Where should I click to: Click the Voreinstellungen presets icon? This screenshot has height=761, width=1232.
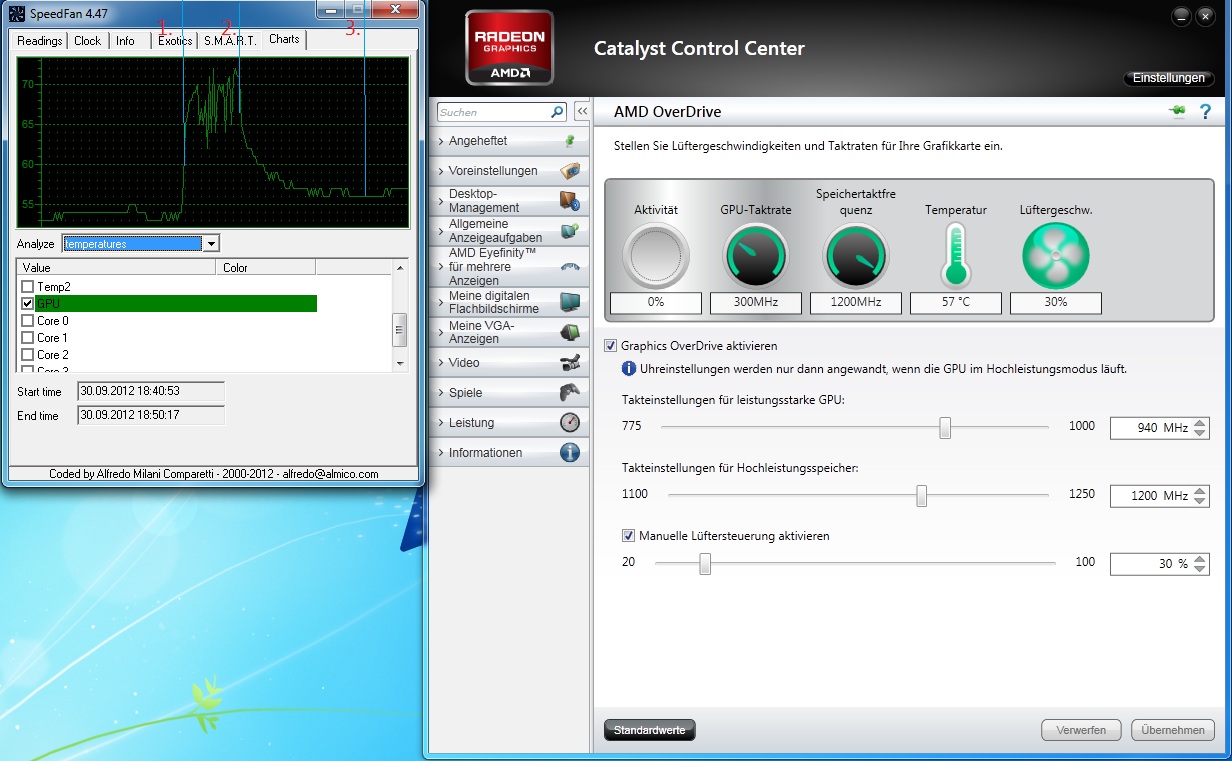click(x=569, y=171)
